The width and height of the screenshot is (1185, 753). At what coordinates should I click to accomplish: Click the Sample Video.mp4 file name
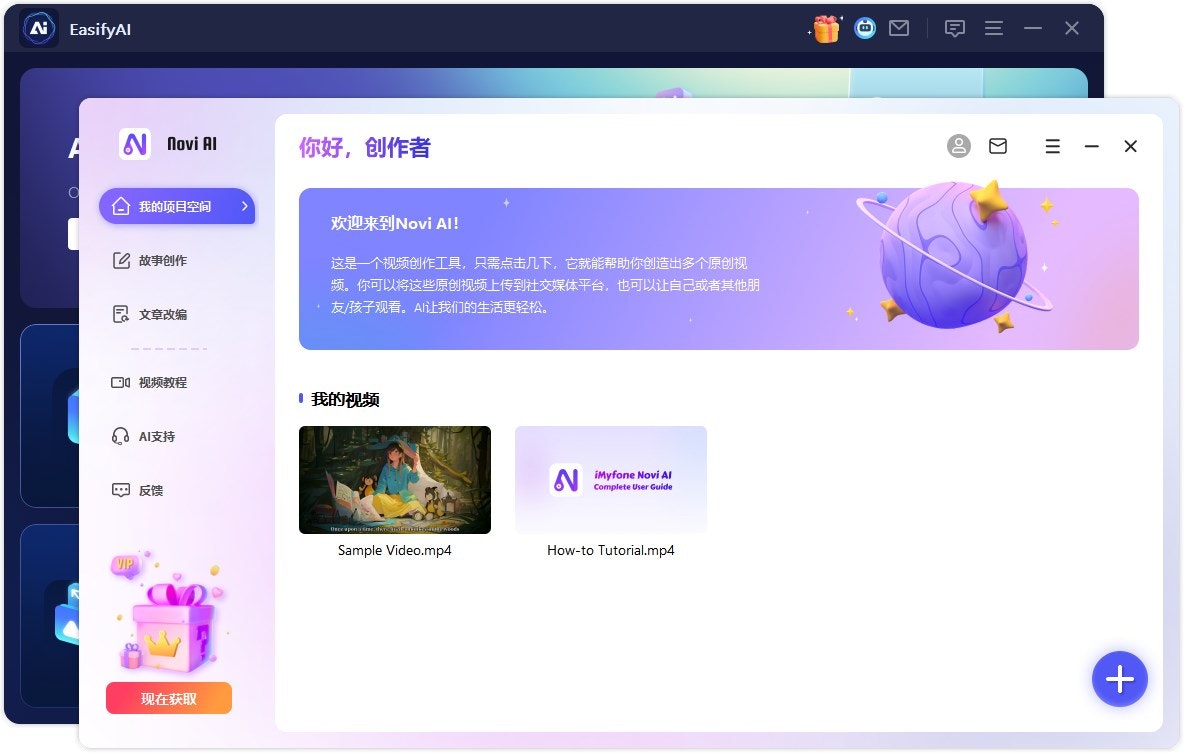point(394,550)
